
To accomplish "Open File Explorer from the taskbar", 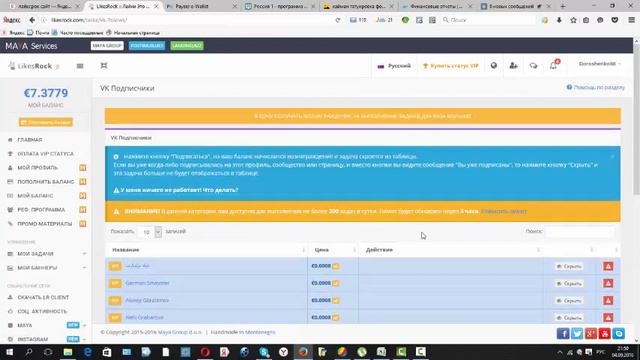I will pos(68,352).
